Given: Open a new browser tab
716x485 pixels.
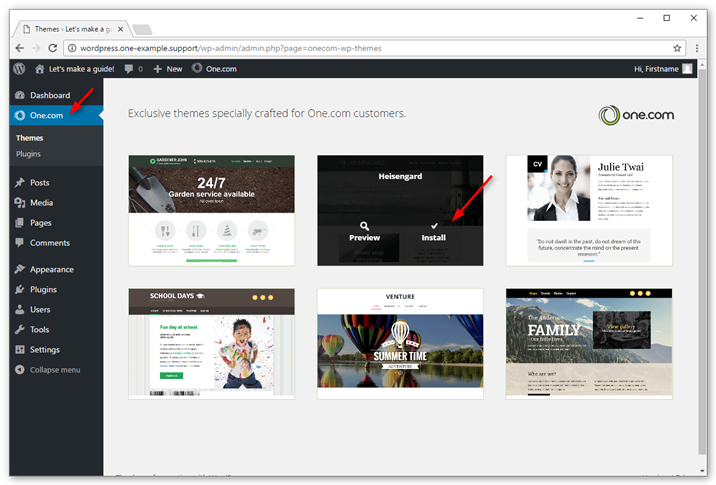Looking at the screenshot, I should [142, 30].
